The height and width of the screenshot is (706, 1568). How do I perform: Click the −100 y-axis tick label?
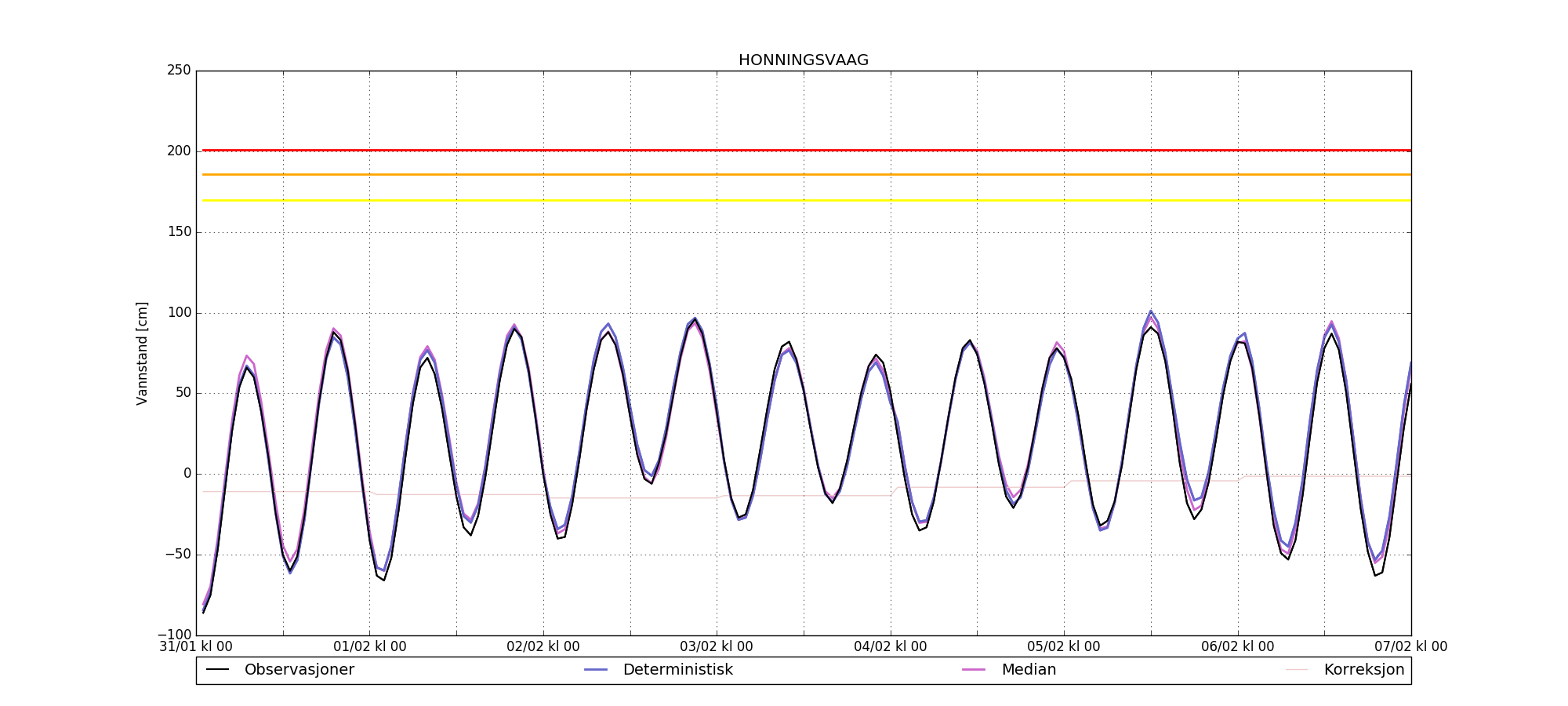pyautogui.click(x=174, y=635)
